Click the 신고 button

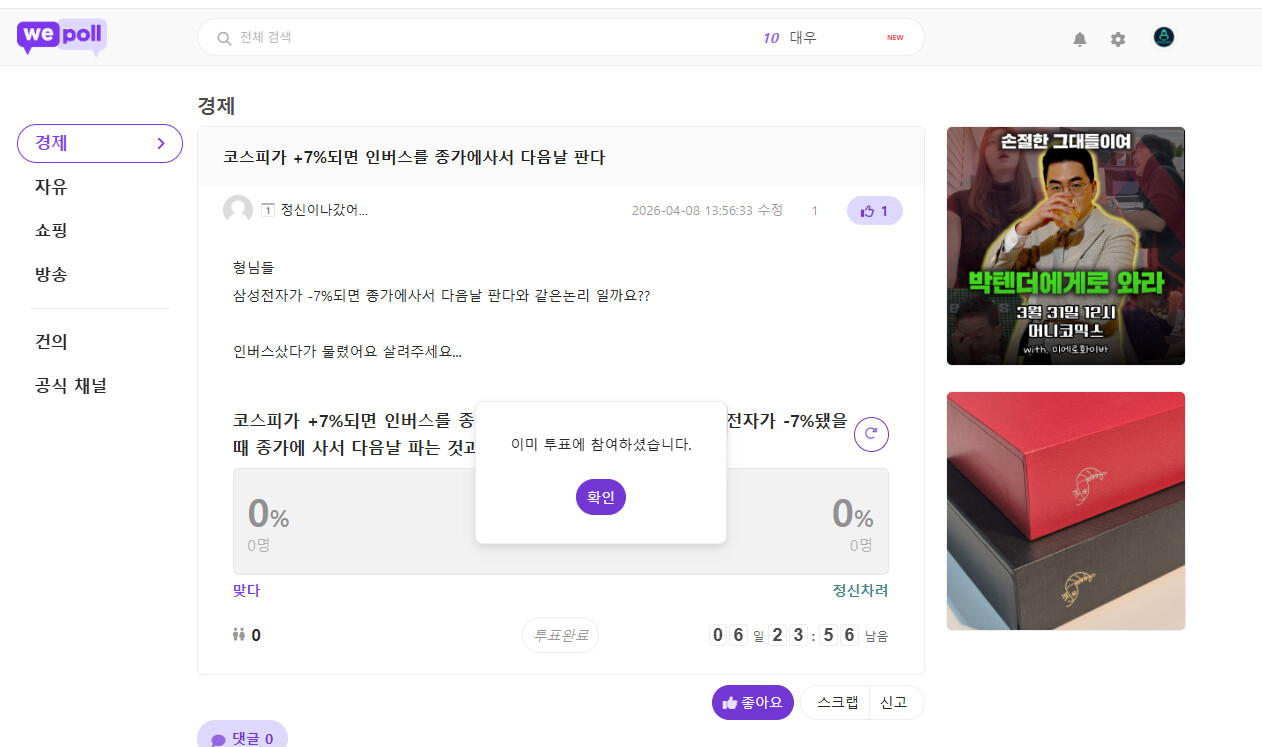click(x=894, y=702)
